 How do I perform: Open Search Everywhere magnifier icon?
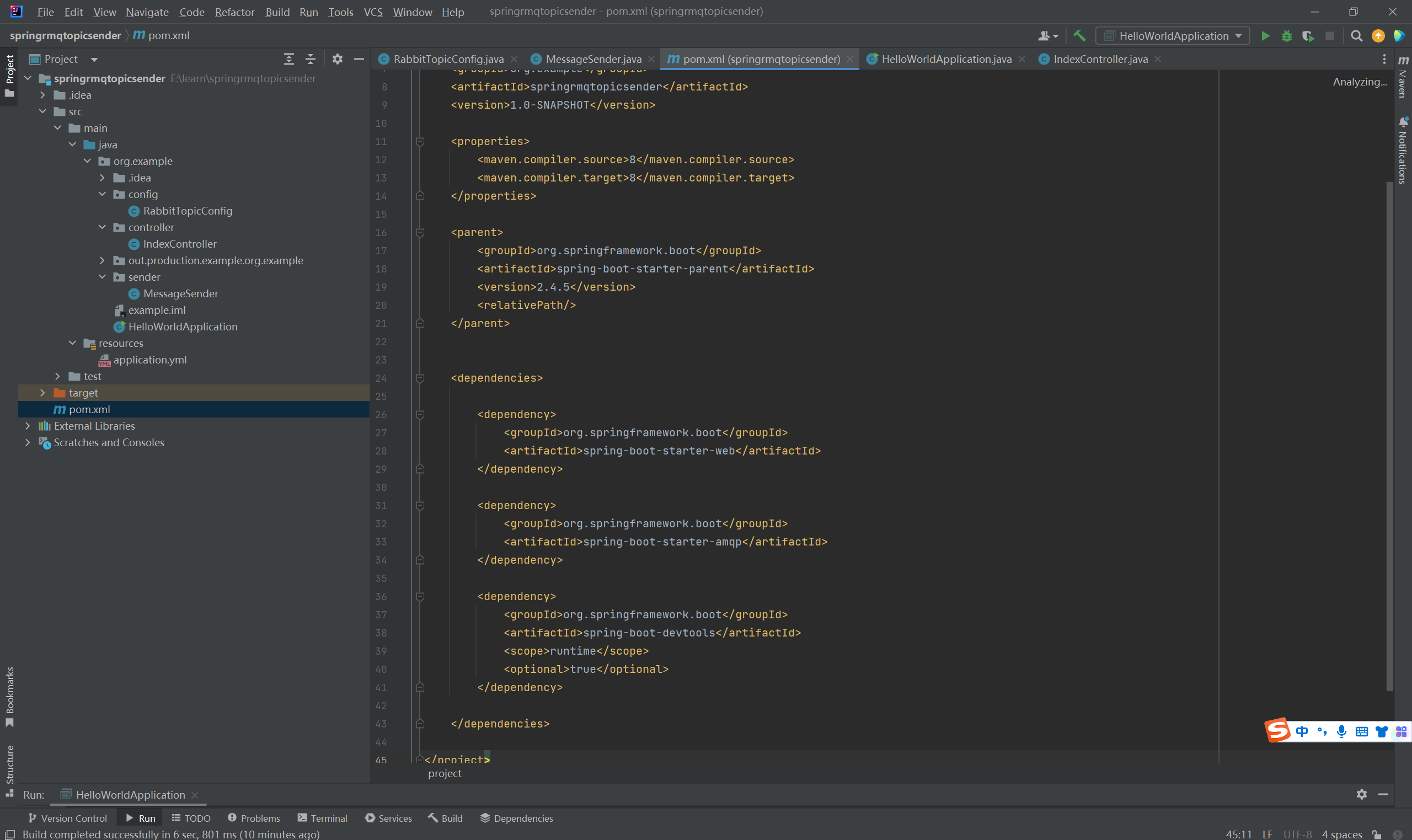click(1356, 36)
